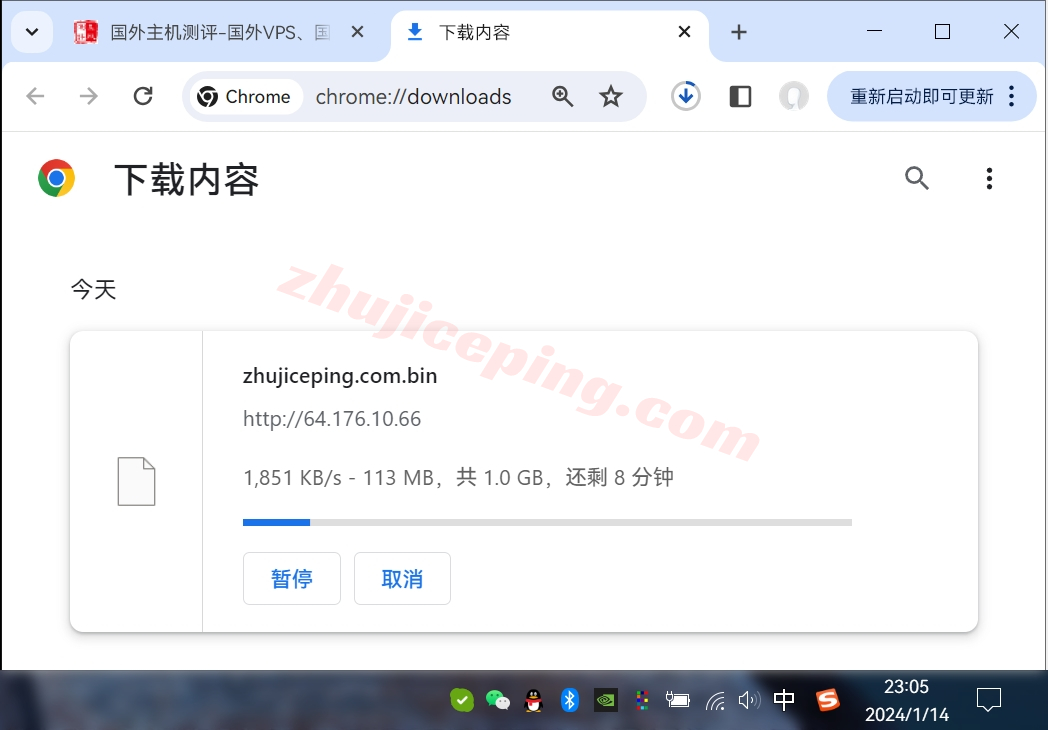
Task: Open Bluetooth tray icon
Action: [569, 700]
